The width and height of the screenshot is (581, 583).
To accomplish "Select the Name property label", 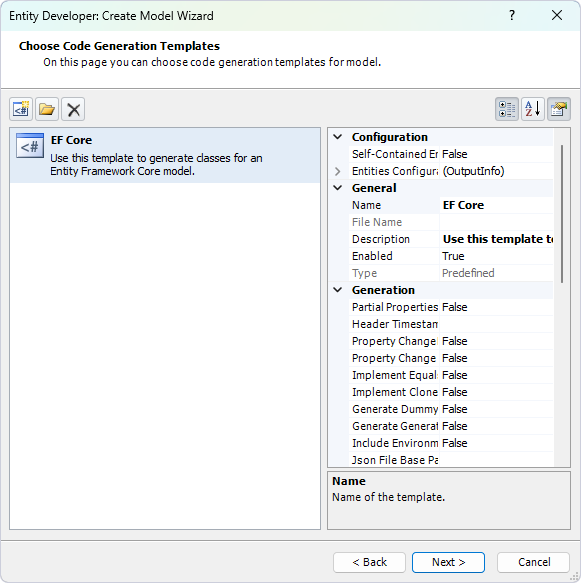I will 366,205.
